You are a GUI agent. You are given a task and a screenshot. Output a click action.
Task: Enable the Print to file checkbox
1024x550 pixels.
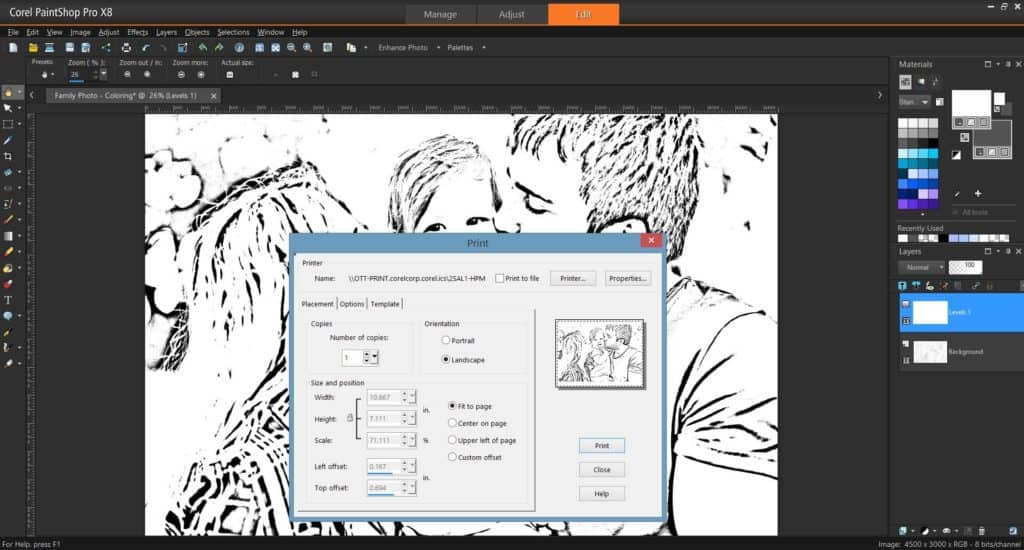coord(499,278)
